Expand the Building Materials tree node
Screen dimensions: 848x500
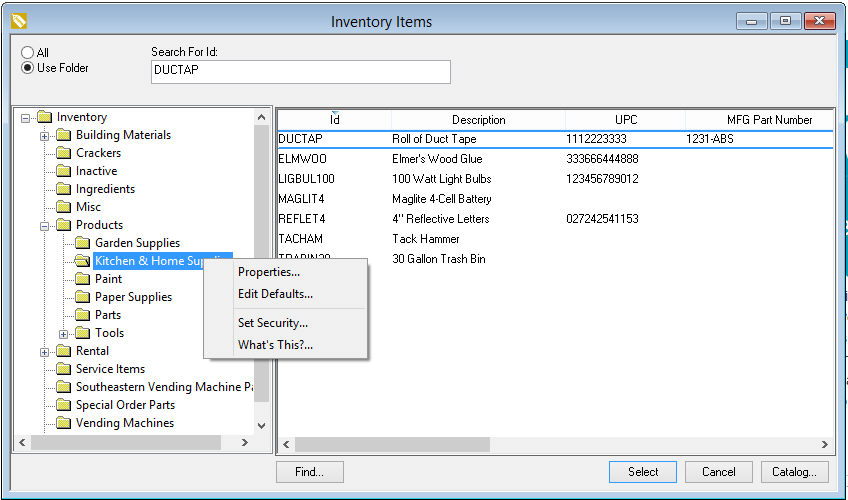coord(45,135)
